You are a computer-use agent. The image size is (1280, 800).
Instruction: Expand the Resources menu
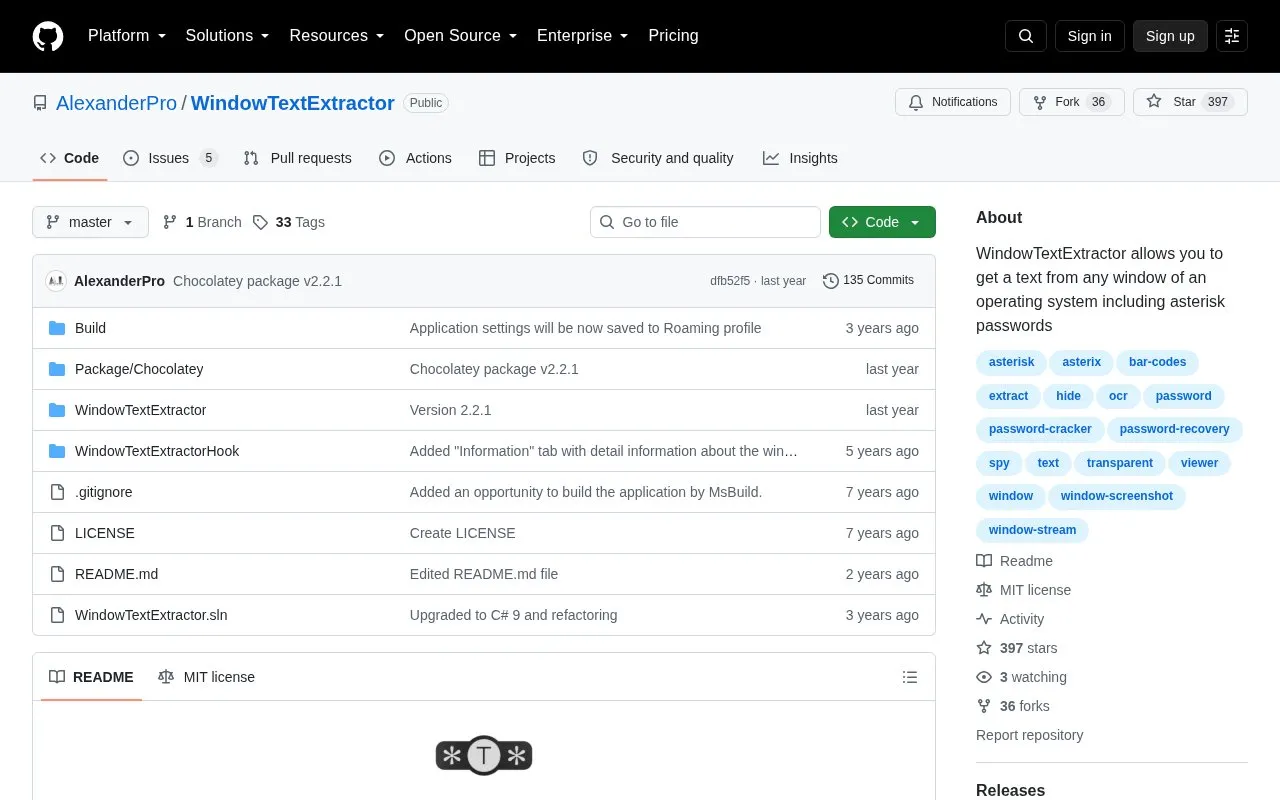coord(337,36)
